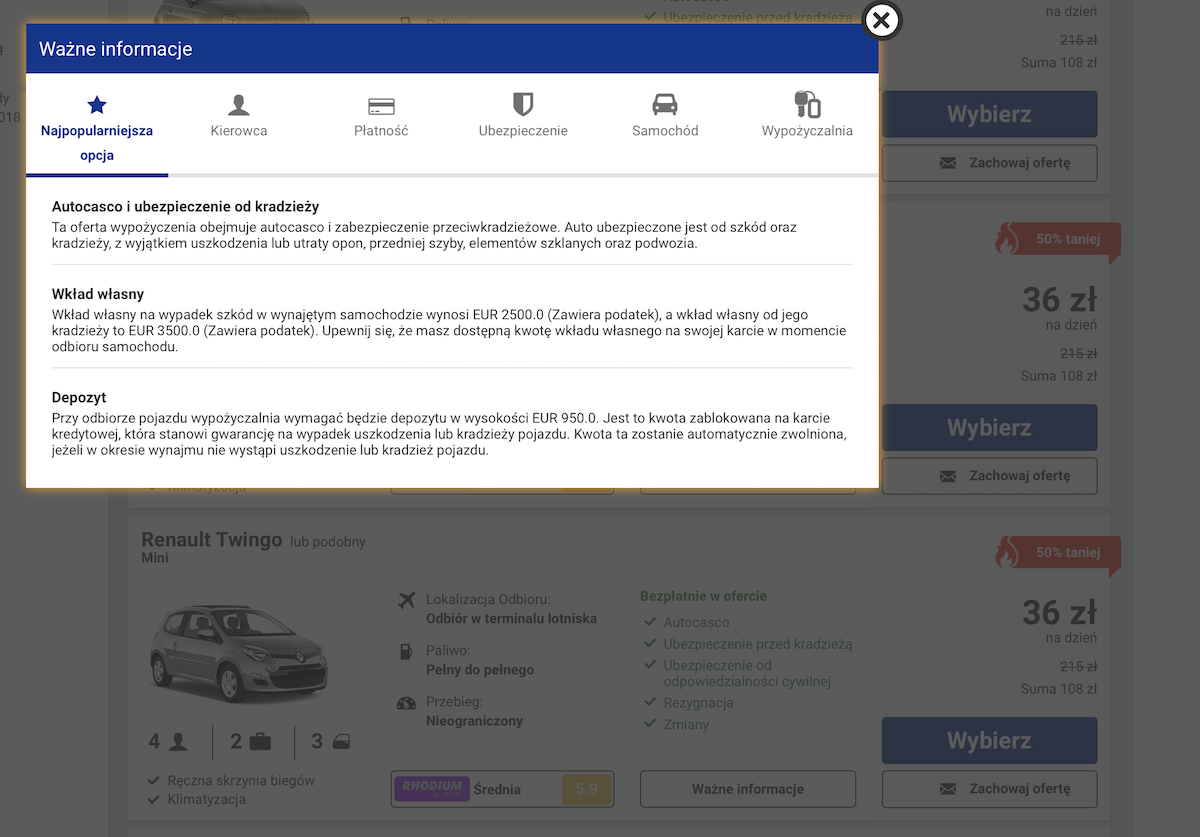Switch to the Kierowca tab label
This screenshot has width=1200, height=837.
coord(239,131)
